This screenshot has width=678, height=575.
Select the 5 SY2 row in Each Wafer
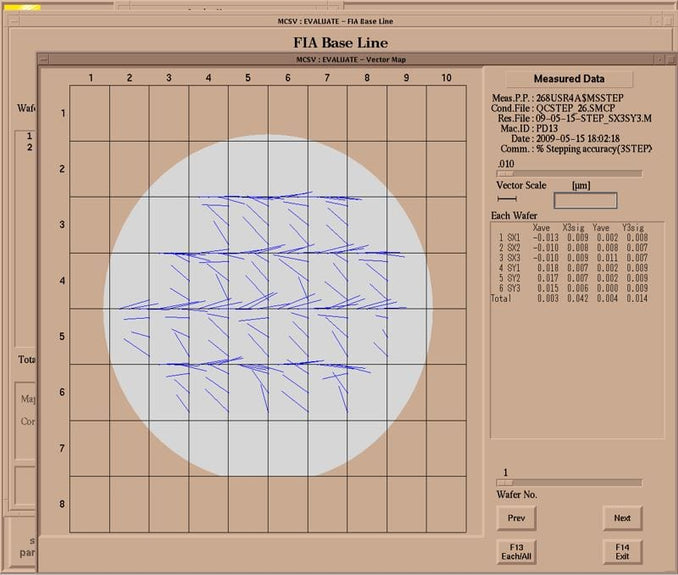click(x=573, y=278)
